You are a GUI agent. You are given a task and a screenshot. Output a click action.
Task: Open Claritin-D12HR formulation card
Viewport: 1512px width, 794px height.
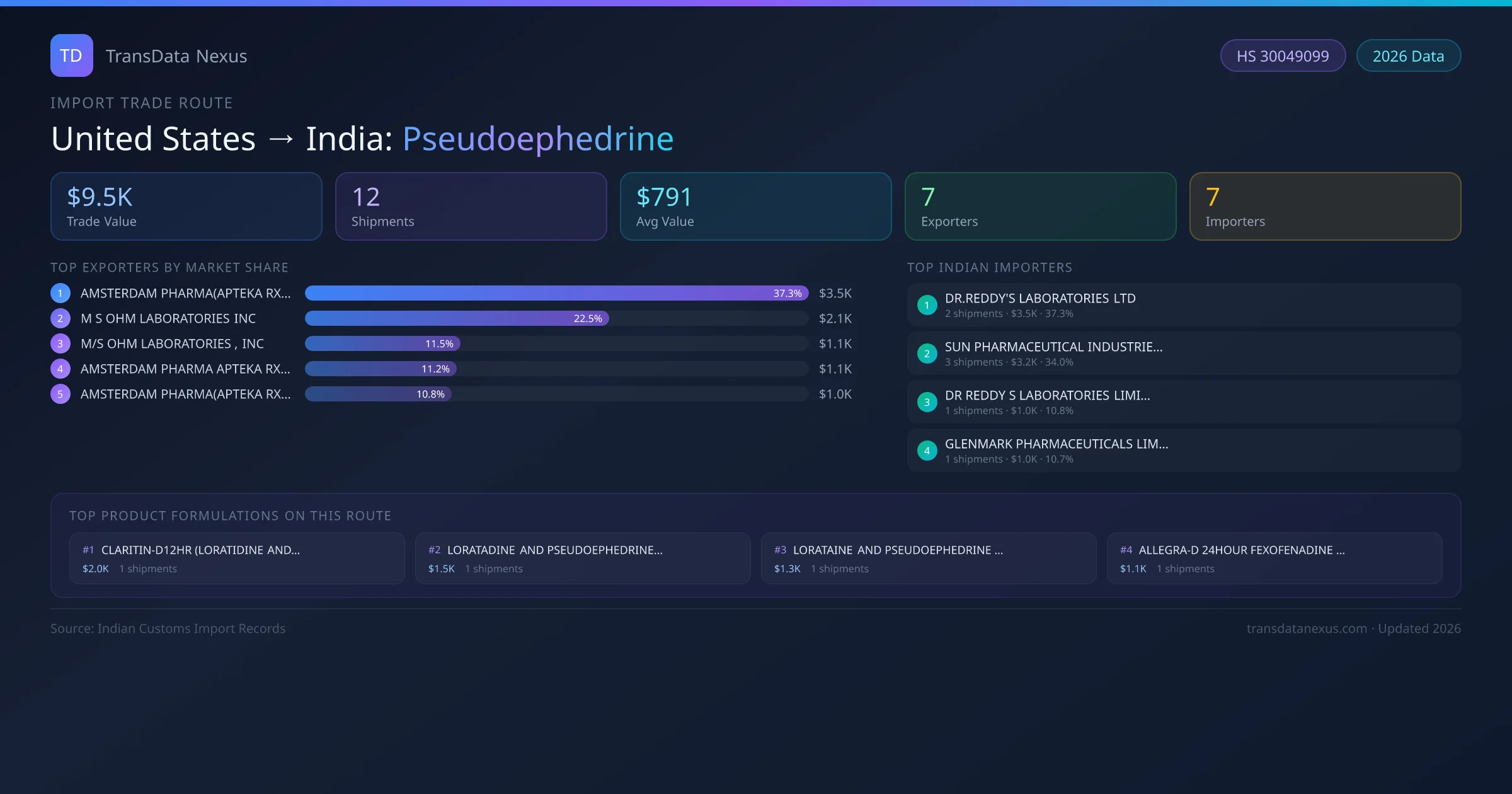(x=236, y=558)
